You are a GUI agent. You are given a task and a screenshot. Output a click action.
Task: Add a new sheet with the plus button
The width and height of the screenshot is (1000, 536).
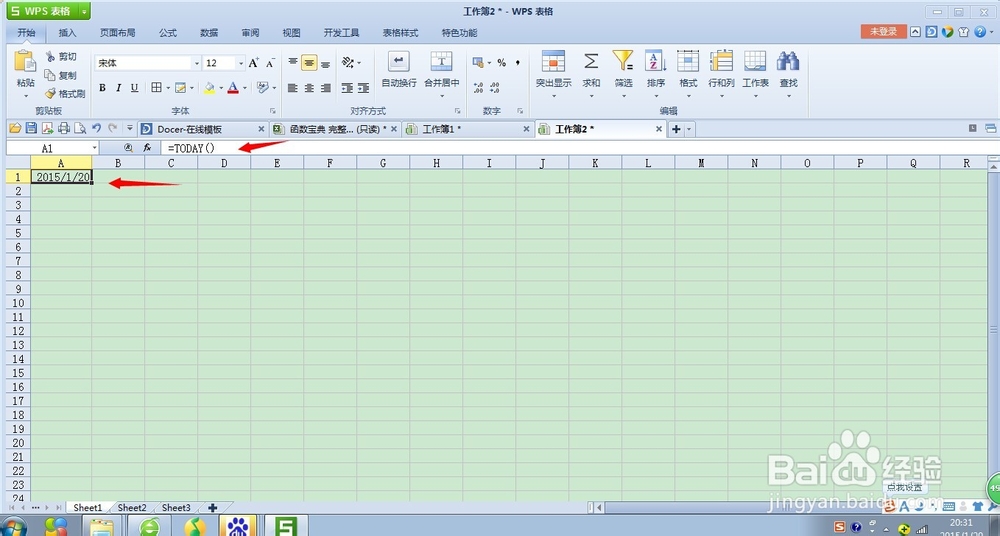point(212,508)
